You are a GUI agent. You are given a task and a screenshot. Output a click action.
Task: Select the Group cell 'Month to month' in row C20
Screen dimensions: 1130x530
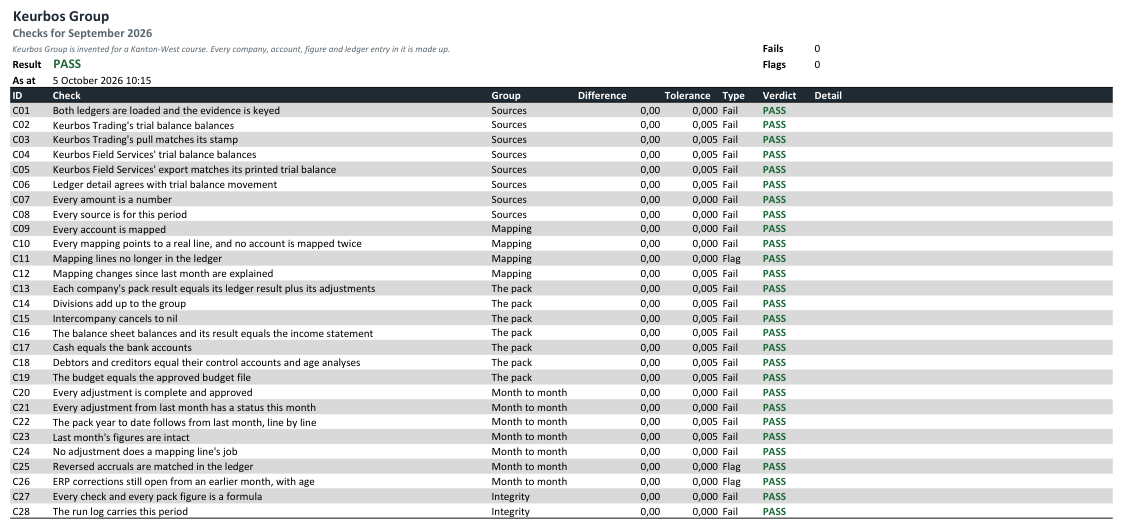pos(529,393)
